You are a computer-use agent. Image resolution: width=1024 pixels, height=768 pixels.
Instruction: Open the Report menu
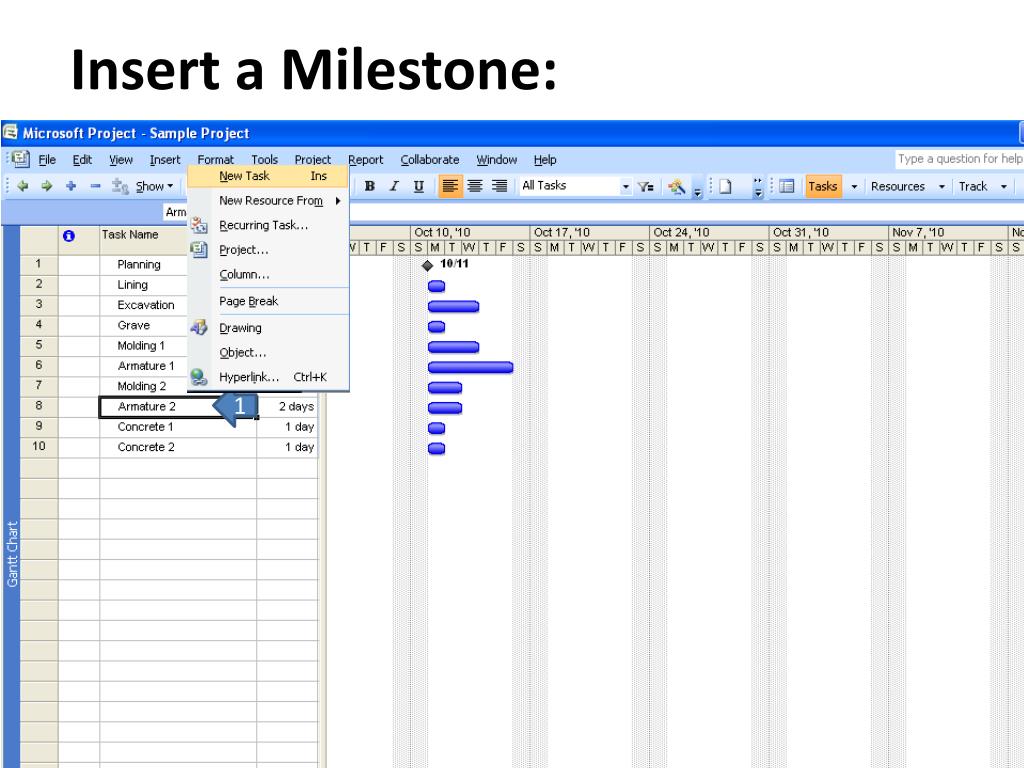(x=366, y=159)
